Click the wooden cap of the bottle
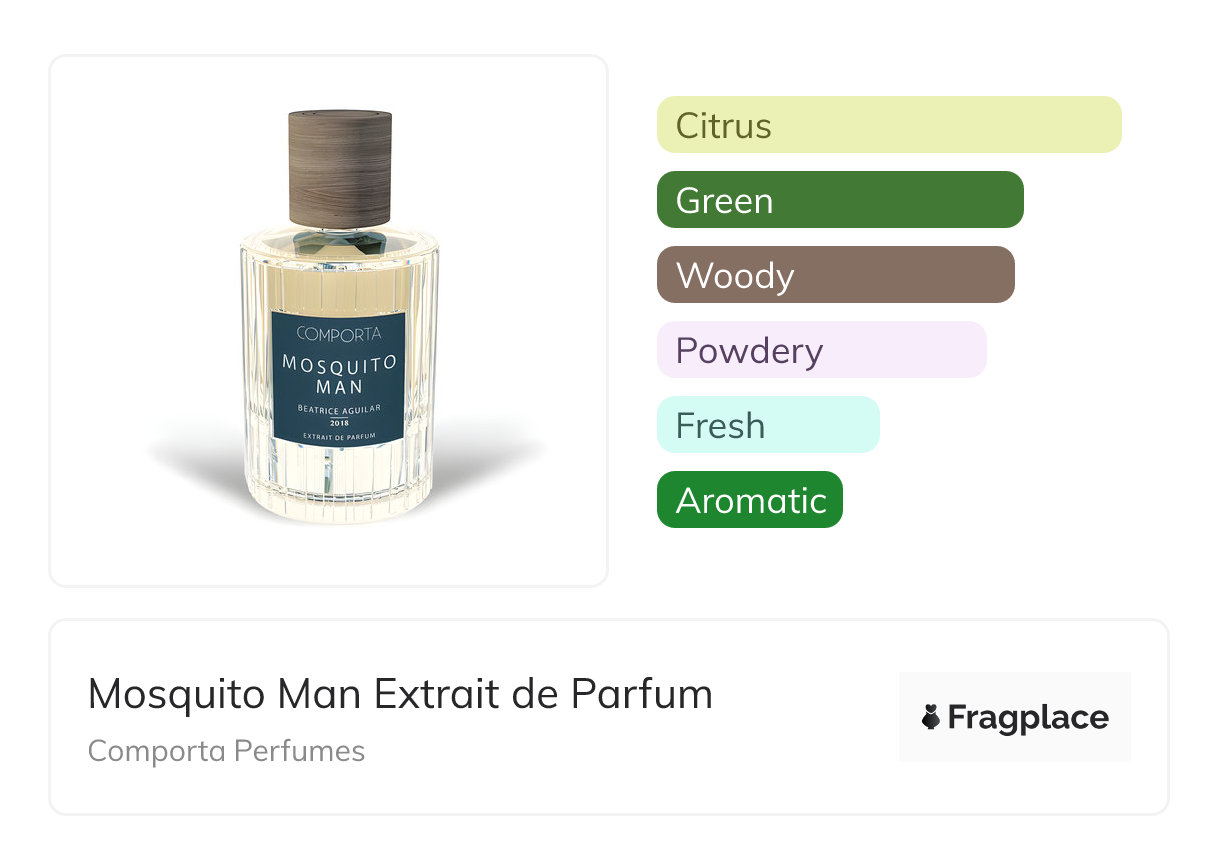Screen dimensions: 1218x864 coord(340,168)
